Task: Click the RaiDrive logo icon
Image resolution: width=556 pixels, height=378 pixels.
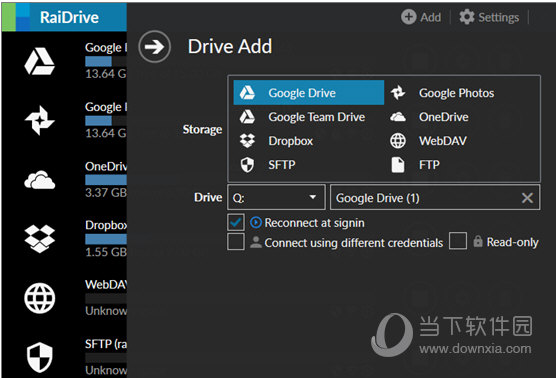Action: (x=16, y=17)
